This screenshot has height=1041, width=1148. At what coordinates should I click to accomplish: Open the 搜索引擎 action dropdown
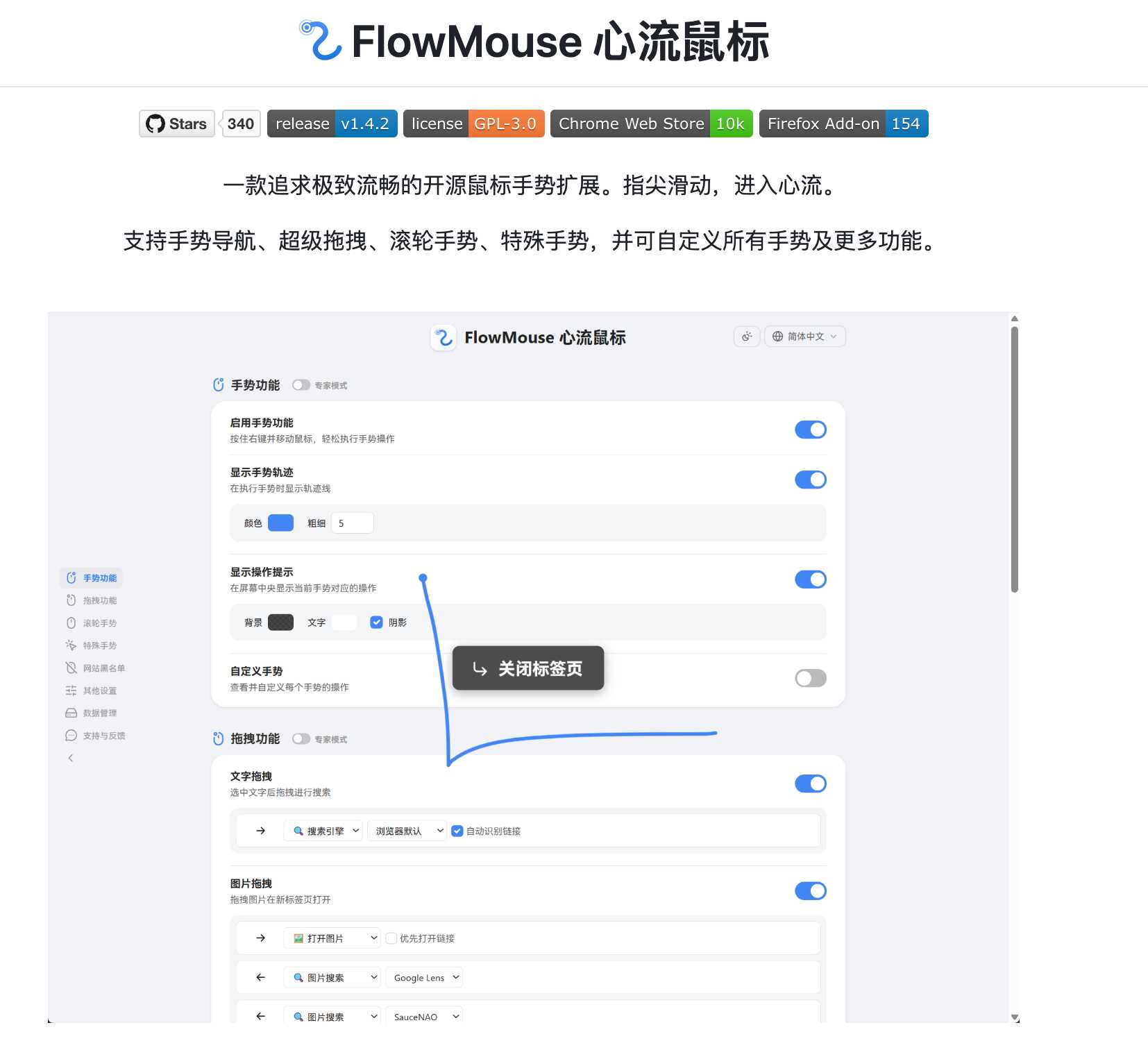323,831
